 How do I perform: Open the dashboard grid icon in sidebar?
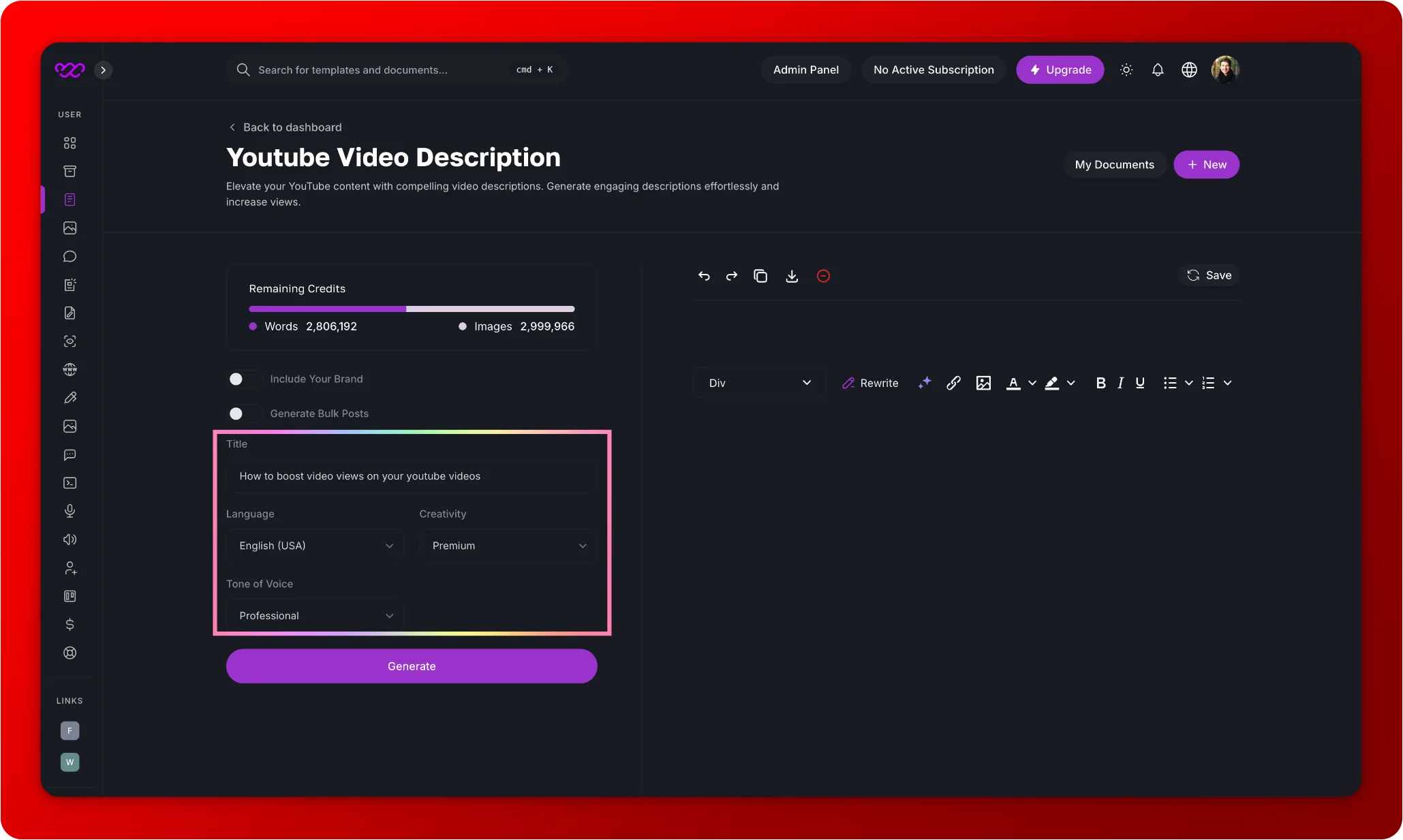tap(70, 143)
